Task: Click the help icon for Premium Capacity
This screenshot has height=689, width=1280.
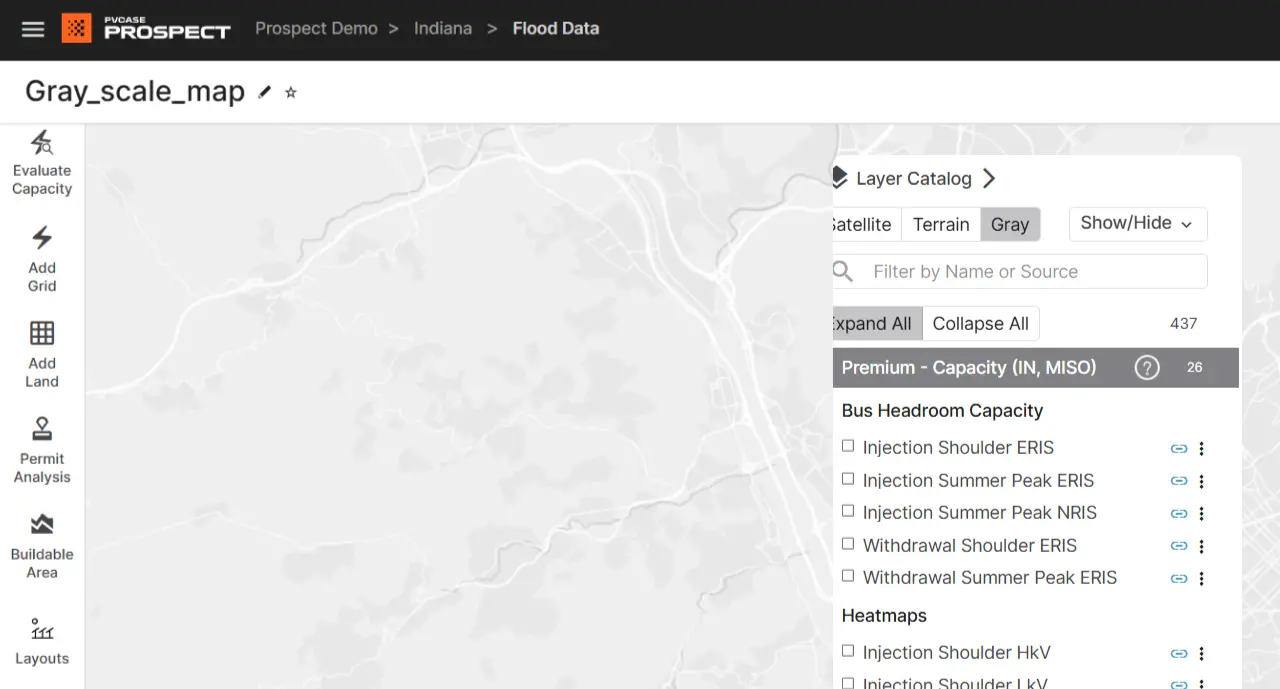Action: (x=1146, y=367)
